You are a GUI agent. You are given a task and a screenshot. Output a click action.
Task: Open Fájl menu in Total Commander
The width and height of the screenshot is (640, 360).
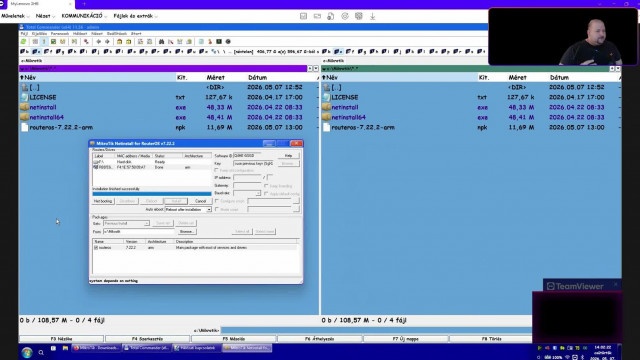24,33
